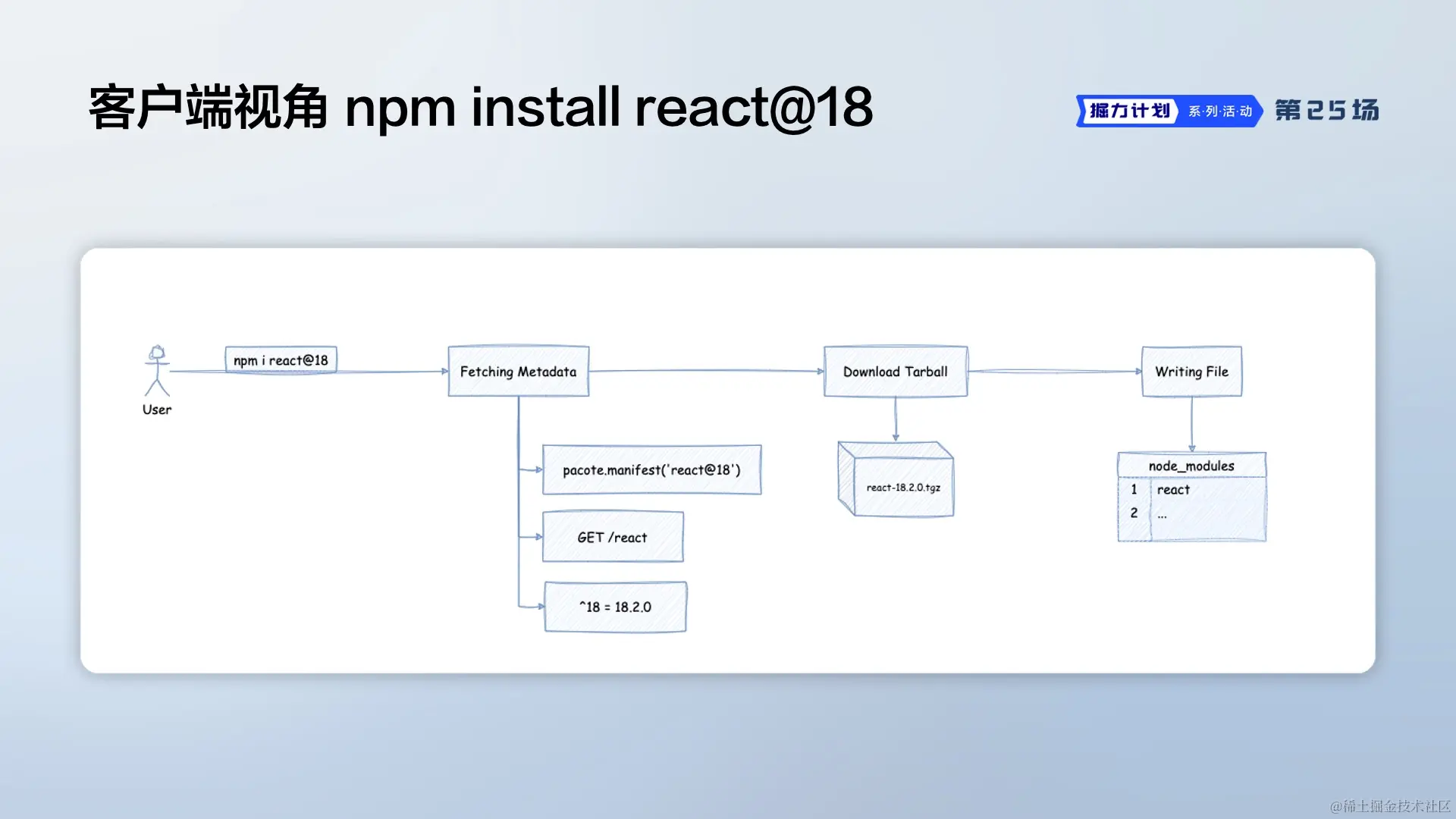Click the 系·列·活·动 label

tap(1220, 111)
